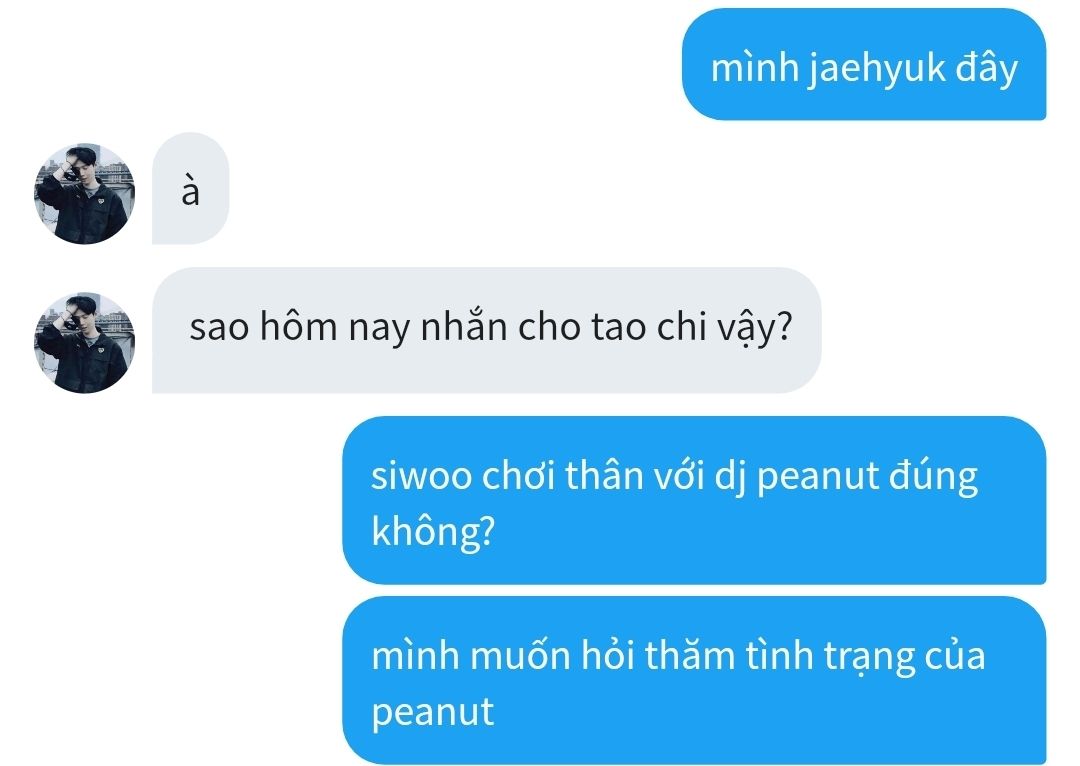This screenshot has width=1080, height=766.
Task: Tap the avatar next to 'sao hôm nay' message
Action: (x=84, y=342)
